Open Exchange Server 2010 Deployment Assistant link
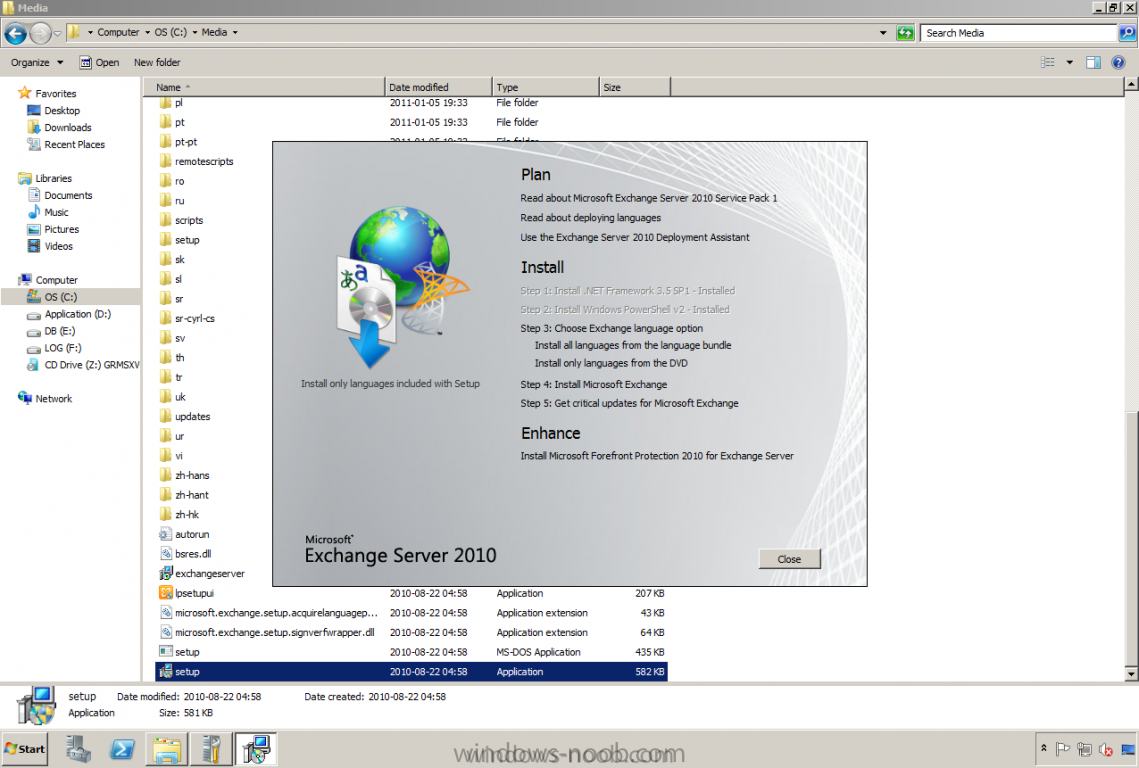This screenshot has width=1139, height=768. [x=635, y=237]
